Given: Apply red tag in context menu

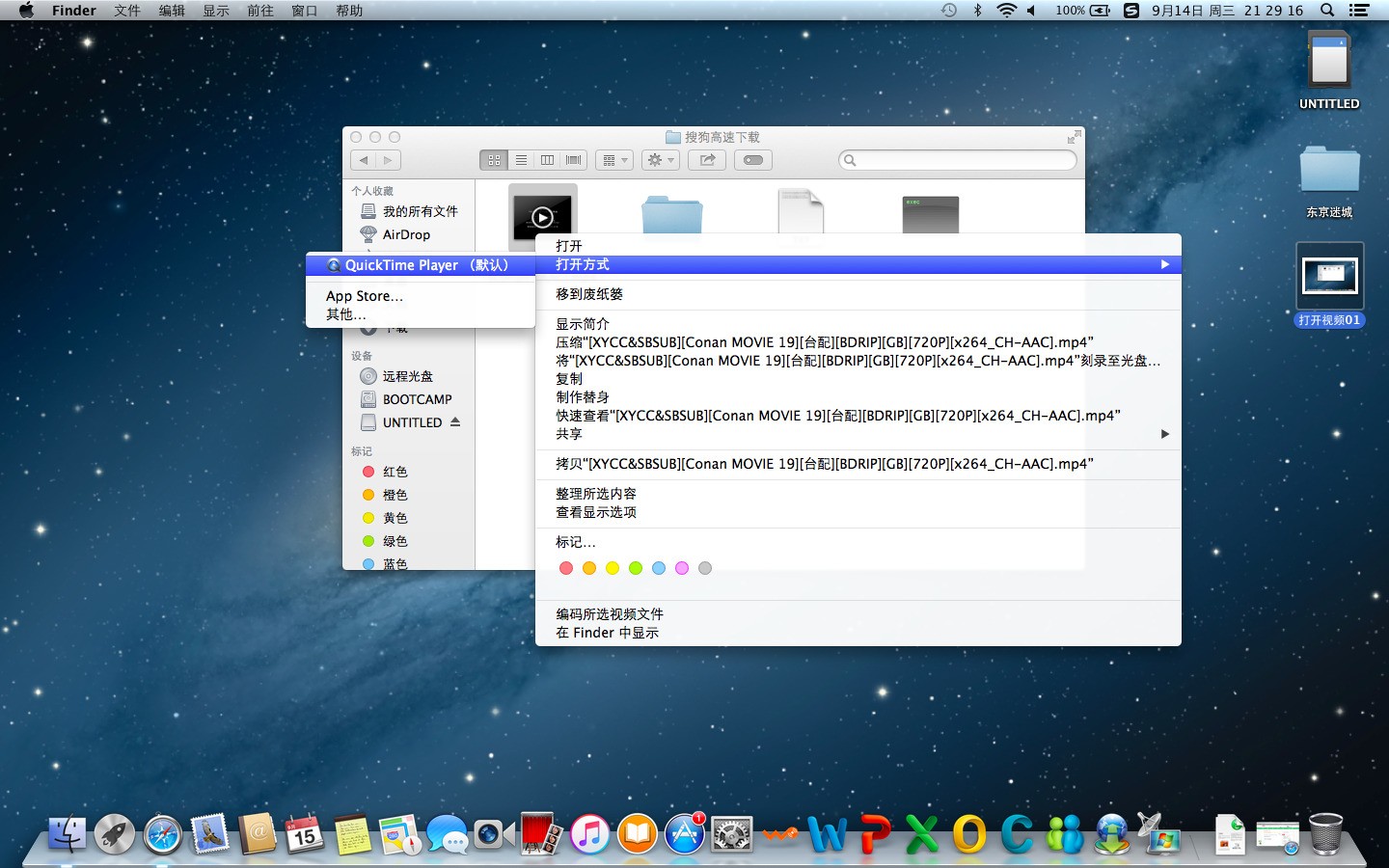Looking at the screenshot, I should (566, 568).
